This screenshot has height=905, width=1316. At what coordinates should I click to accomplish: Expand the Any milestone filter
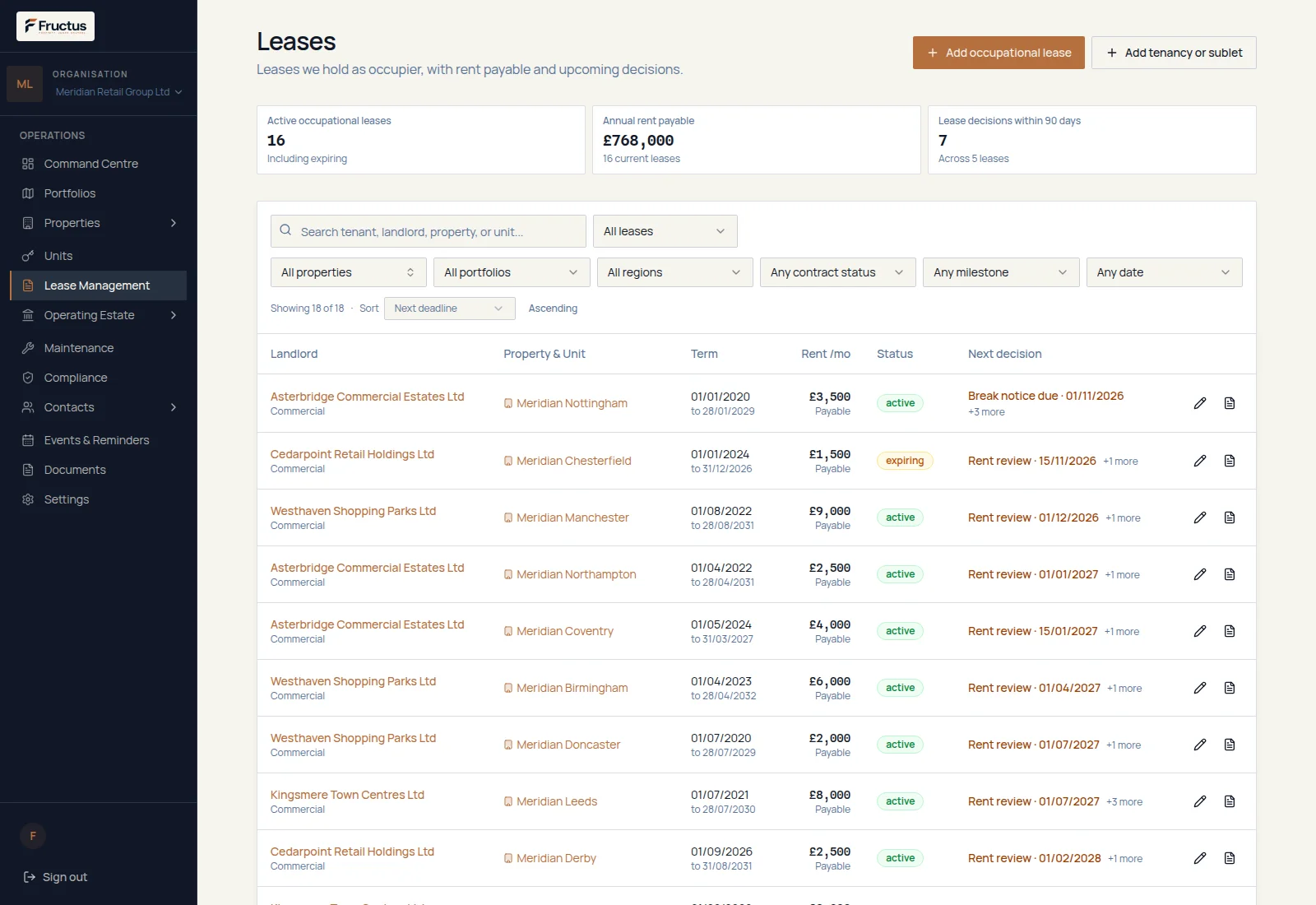(x=1001, y=272)
